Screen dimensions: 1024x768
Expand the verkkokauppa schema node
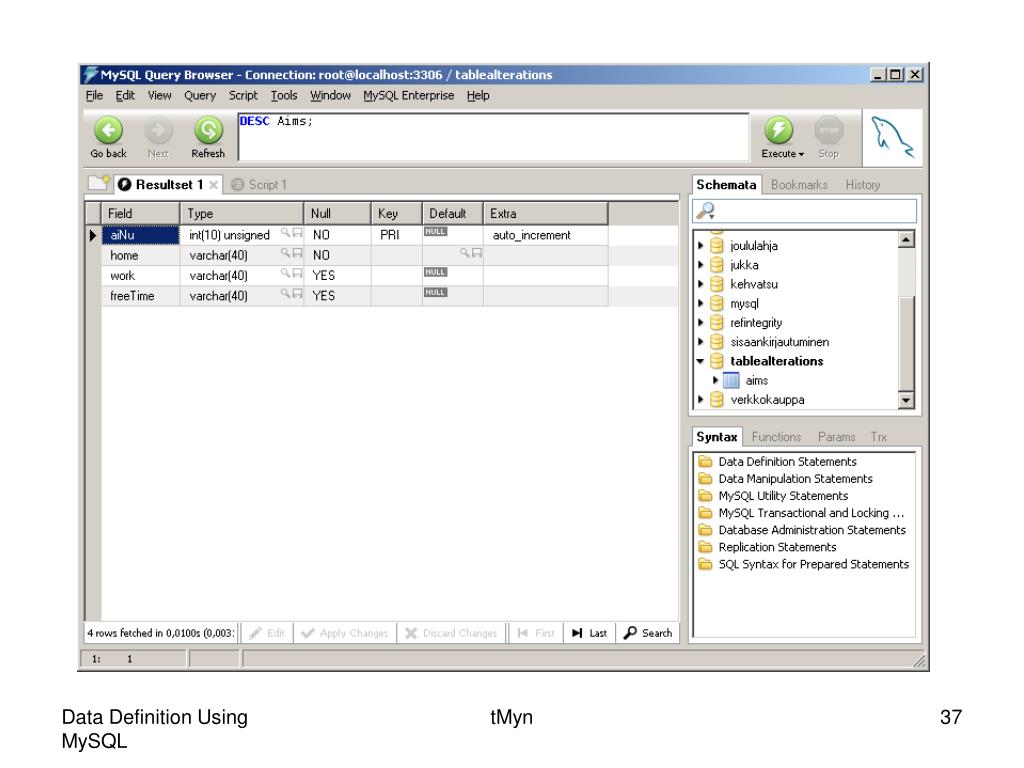[x=700, y=400]
